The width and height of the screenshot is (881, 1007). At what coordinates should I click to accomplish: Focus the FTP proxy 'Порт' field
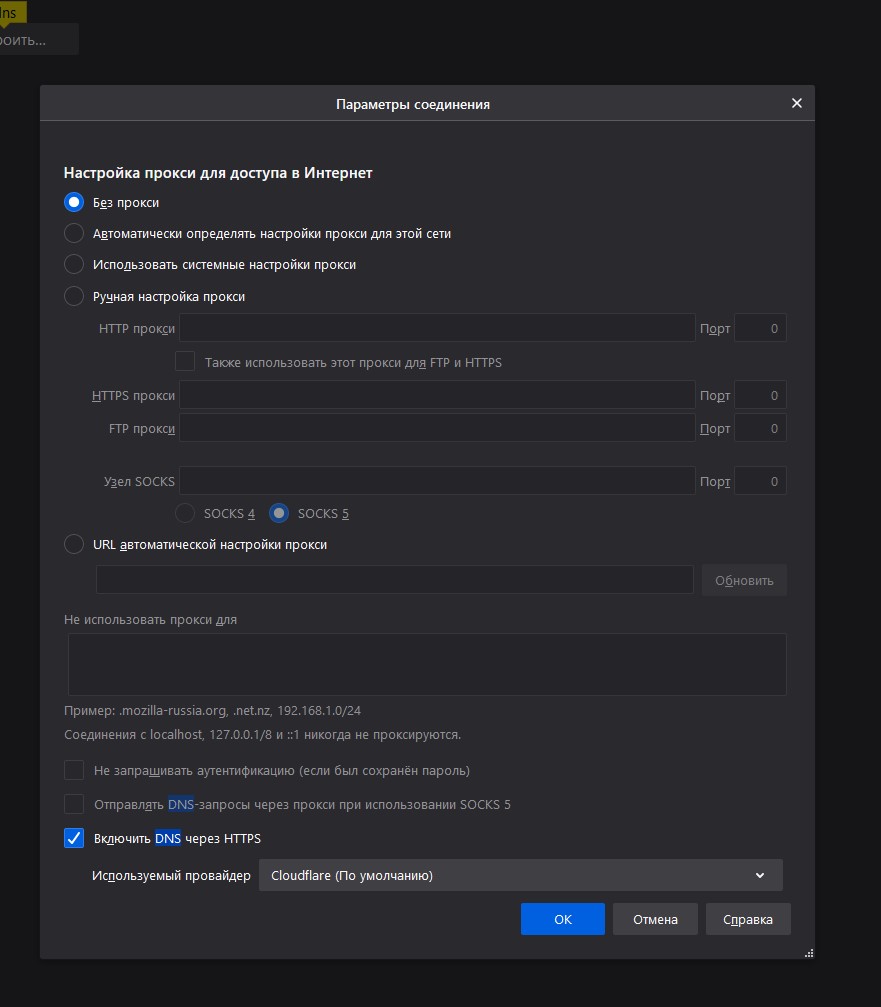760,428
